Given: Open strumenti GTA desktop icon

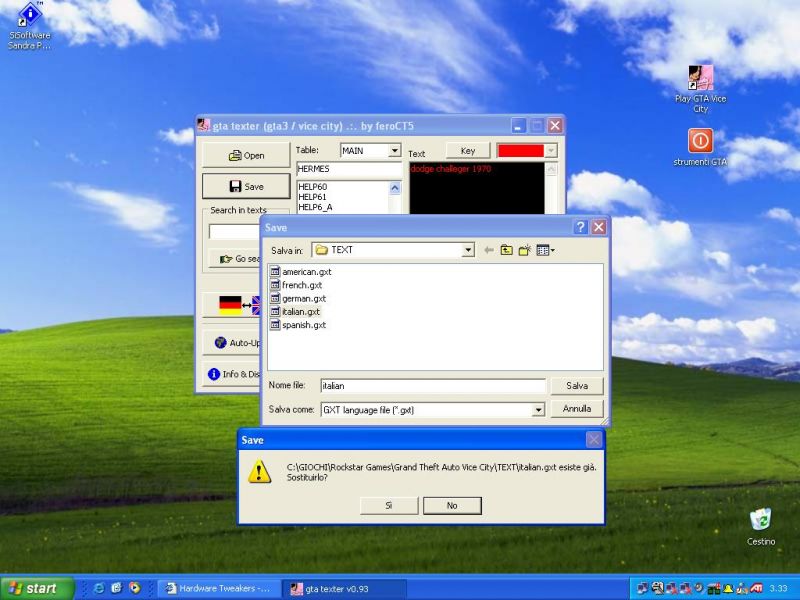Looking at the screenshot, I should pyautogui.click(x=700, y=147).
